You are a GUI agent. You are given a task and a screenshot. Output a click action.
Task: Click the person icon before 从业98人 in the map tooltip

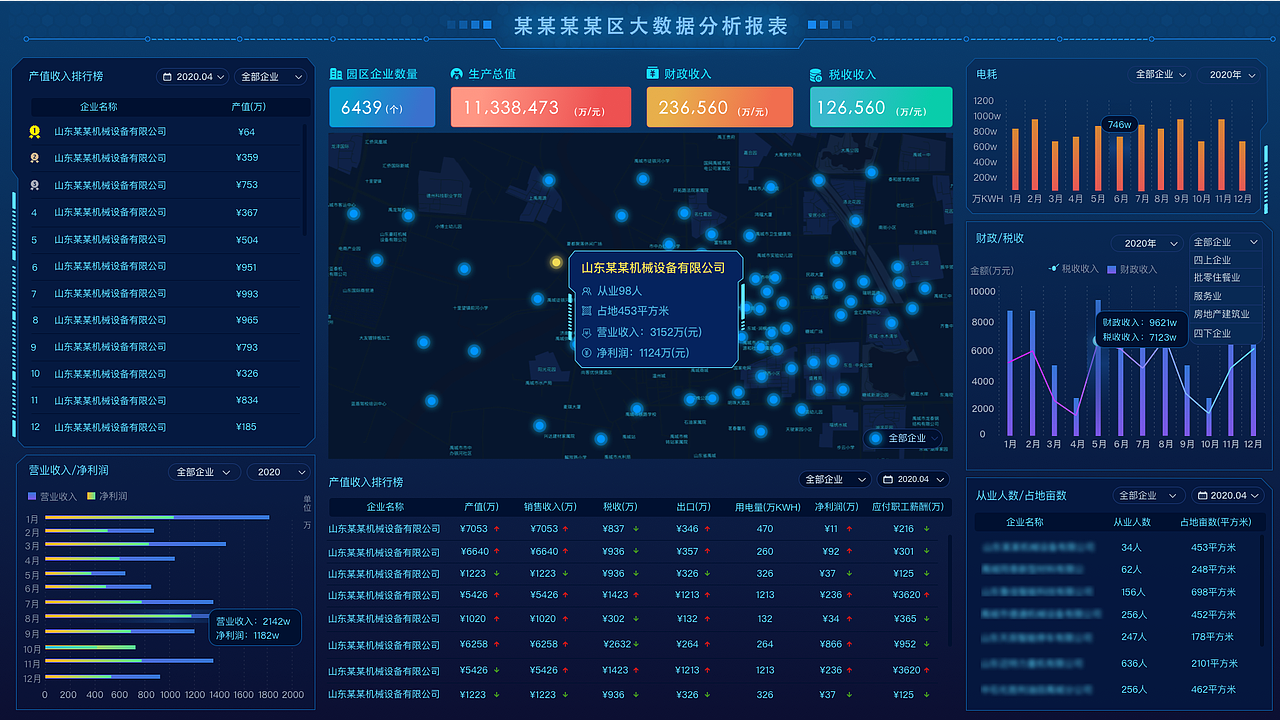coord(587,290)
